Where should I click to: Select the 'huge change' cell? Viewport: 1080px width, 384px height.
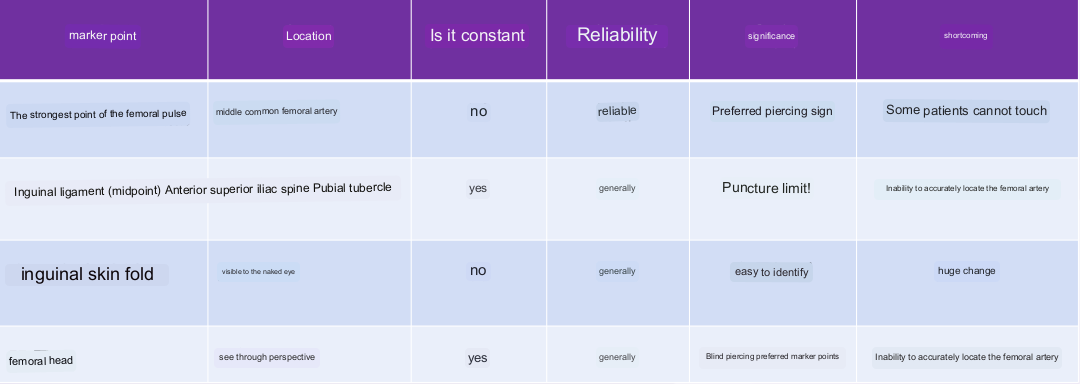pos(966,270)
